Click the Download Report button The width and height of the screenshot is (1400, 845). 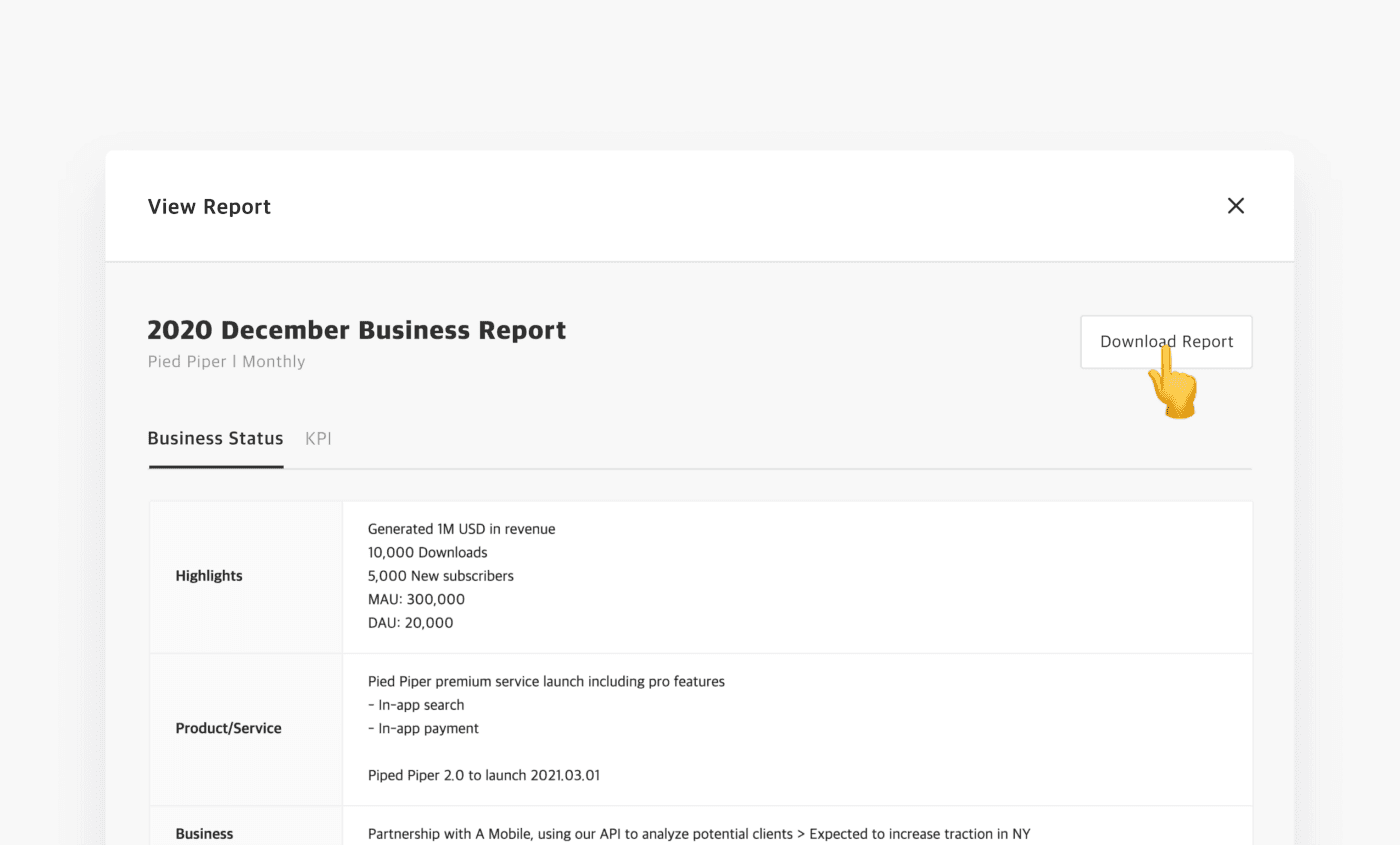coord(1166,341)
